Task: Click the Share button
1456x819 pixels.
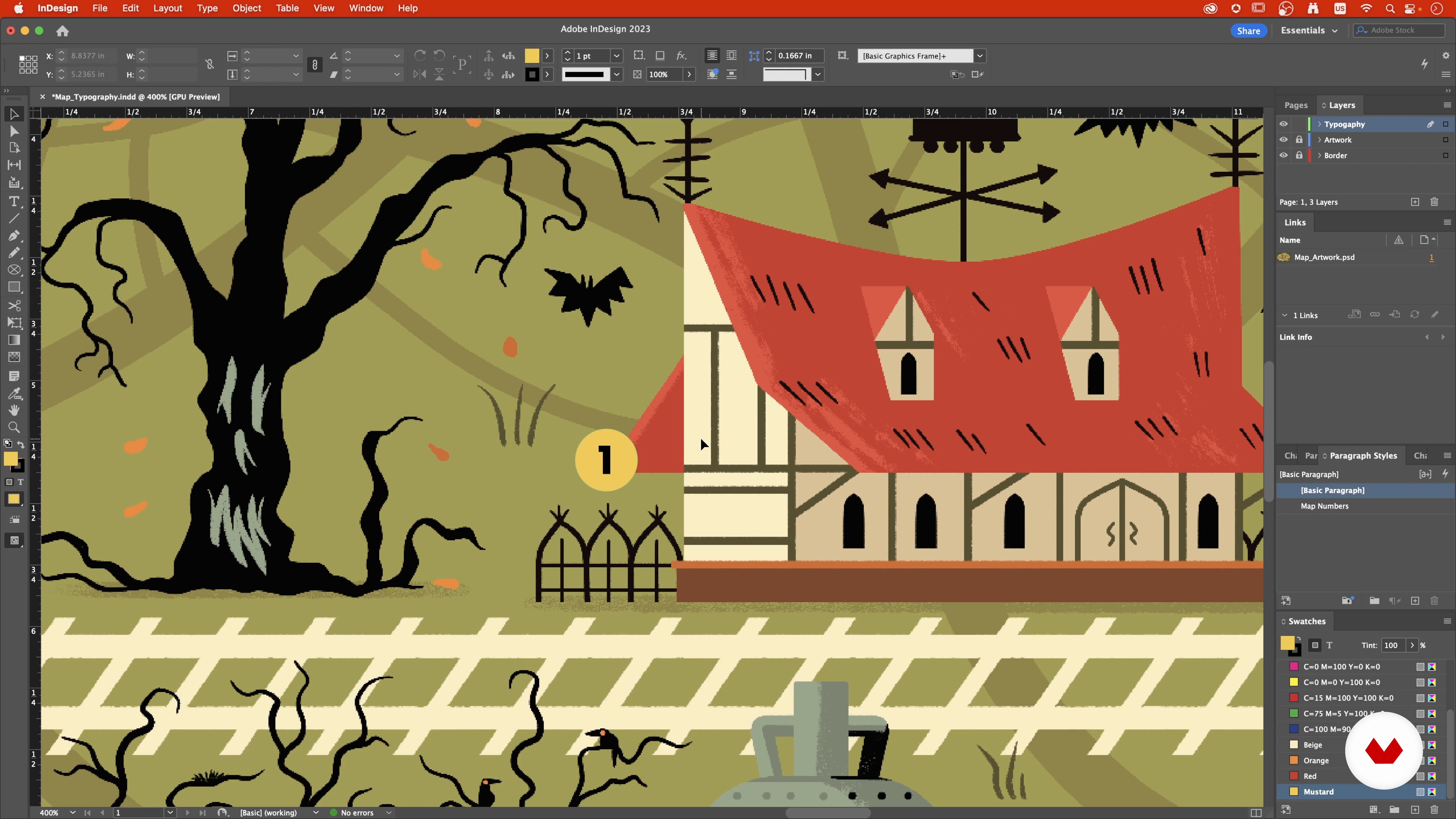Action: tap(1248, 30)
